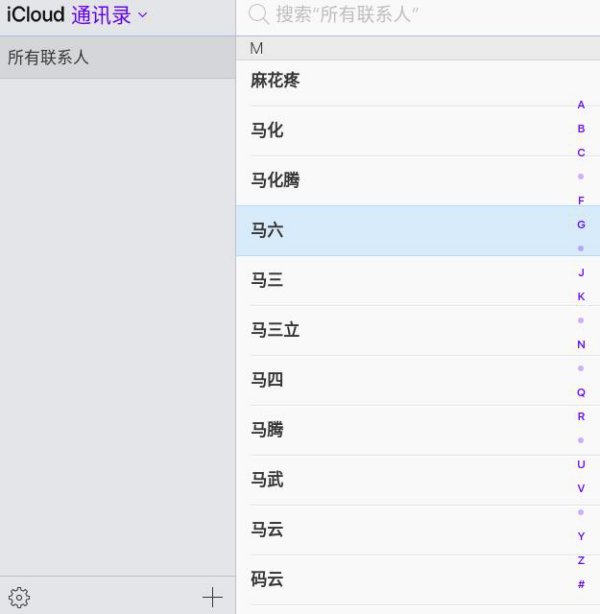600x614 pixels.
Task: Open contact 马化
Action: coord(418,131)
